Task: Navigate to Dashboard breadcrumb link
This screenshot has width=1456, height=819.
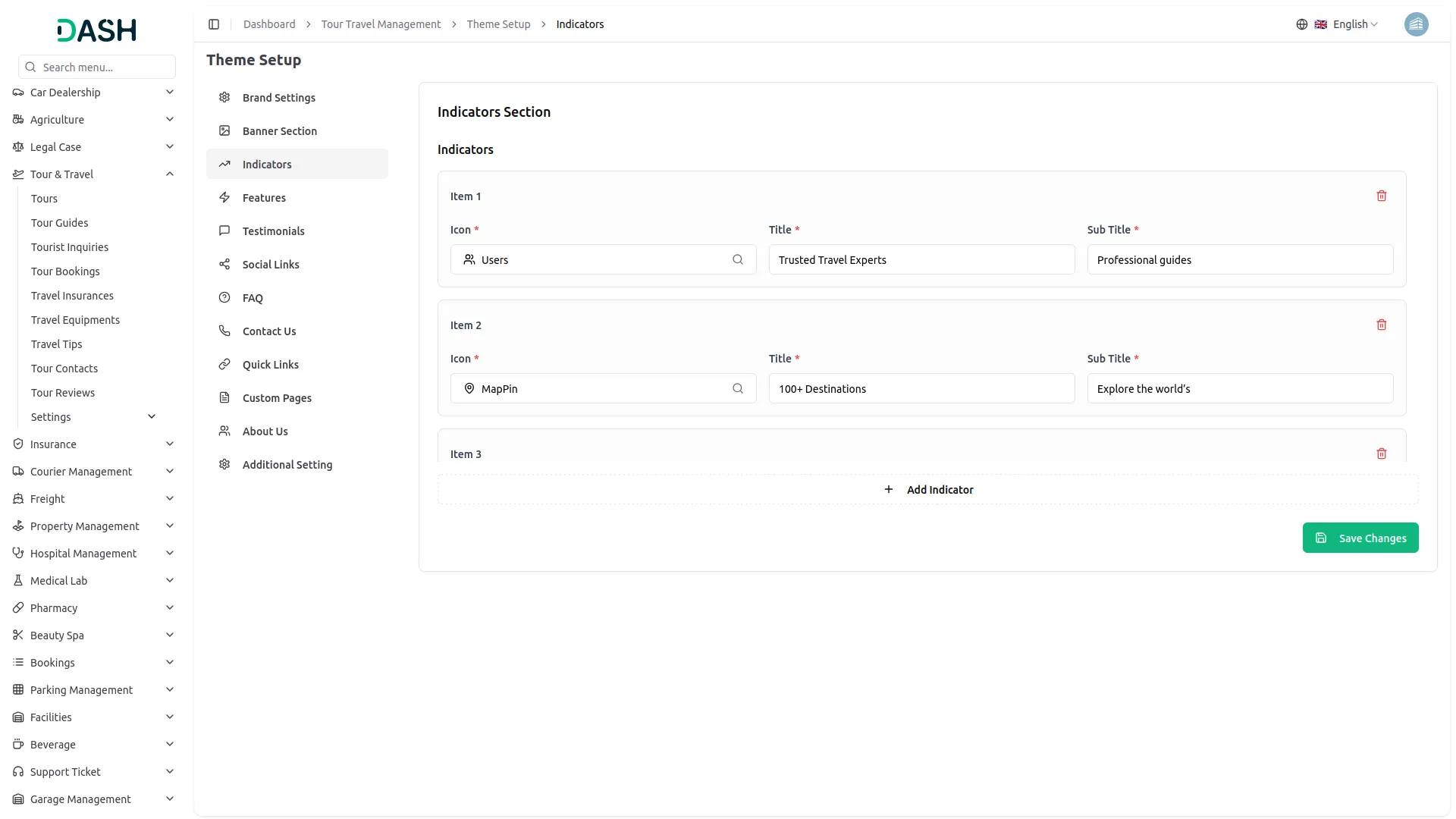Action: click(269, 24)
